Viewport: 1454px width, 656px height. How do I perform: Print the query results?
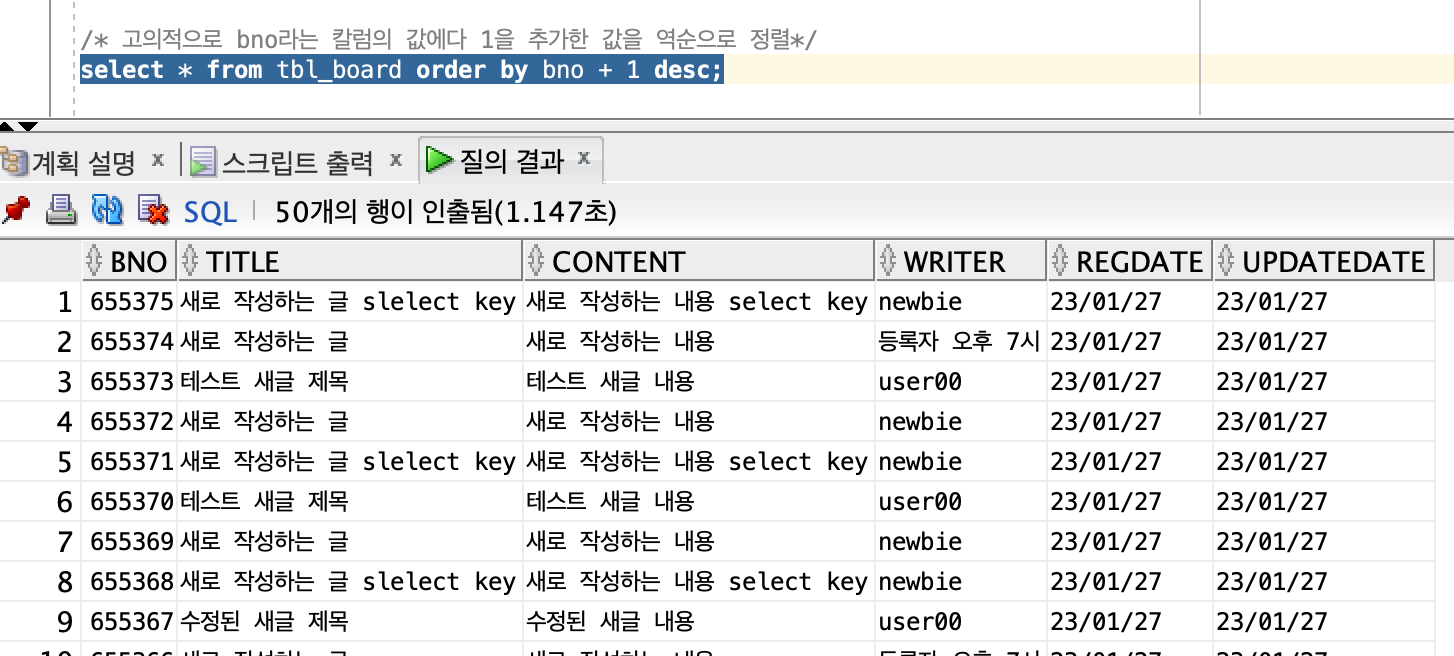click(60, 211)
